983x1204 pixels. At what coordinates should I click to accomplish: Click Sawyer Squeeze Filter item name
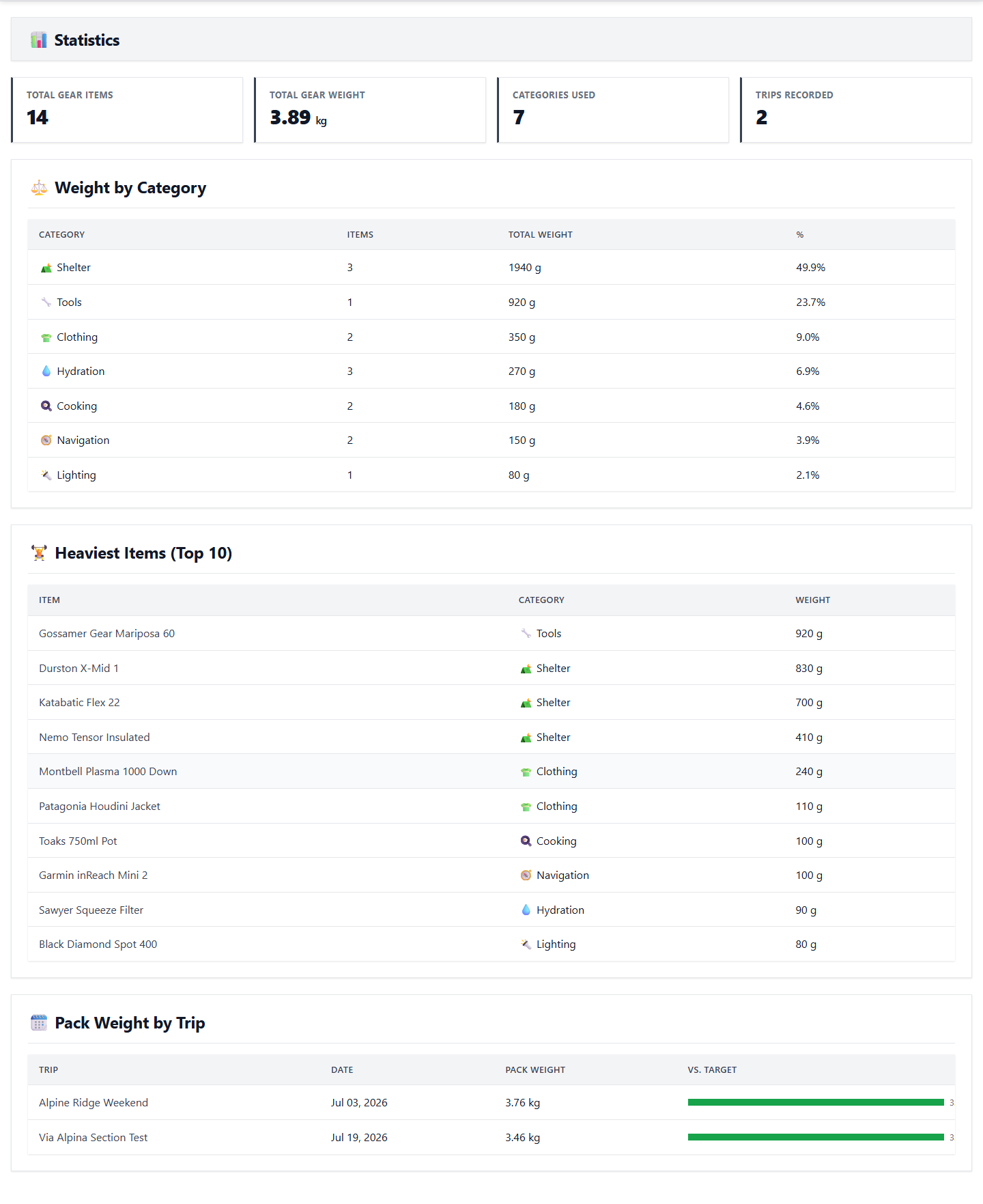[x=91, y=910]
